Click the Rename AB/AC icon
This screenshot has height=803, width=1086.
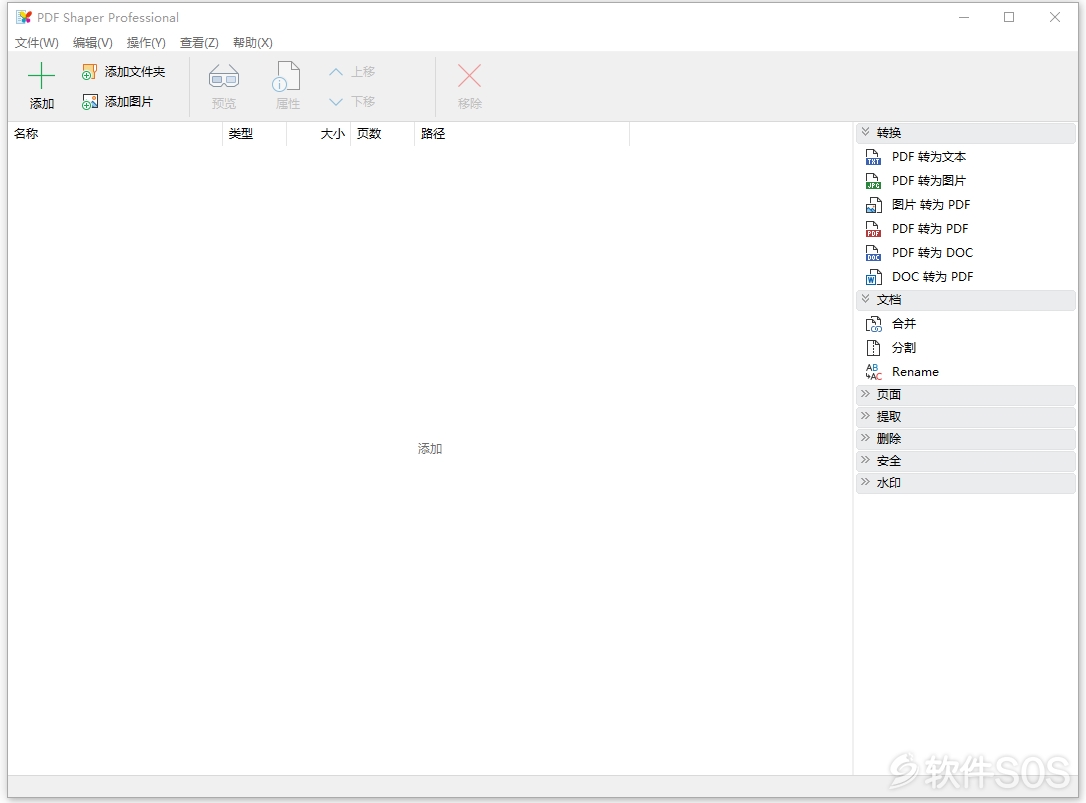point(873,372)
